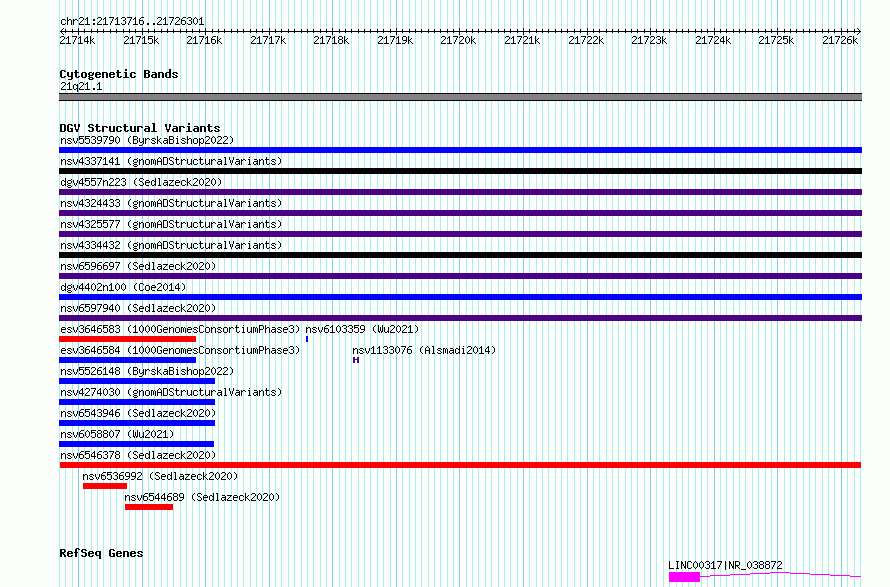Click the esv3646583 (1000GenomesConsortiumPhase3) label
The image size is (890, 587).
[180, 329]
